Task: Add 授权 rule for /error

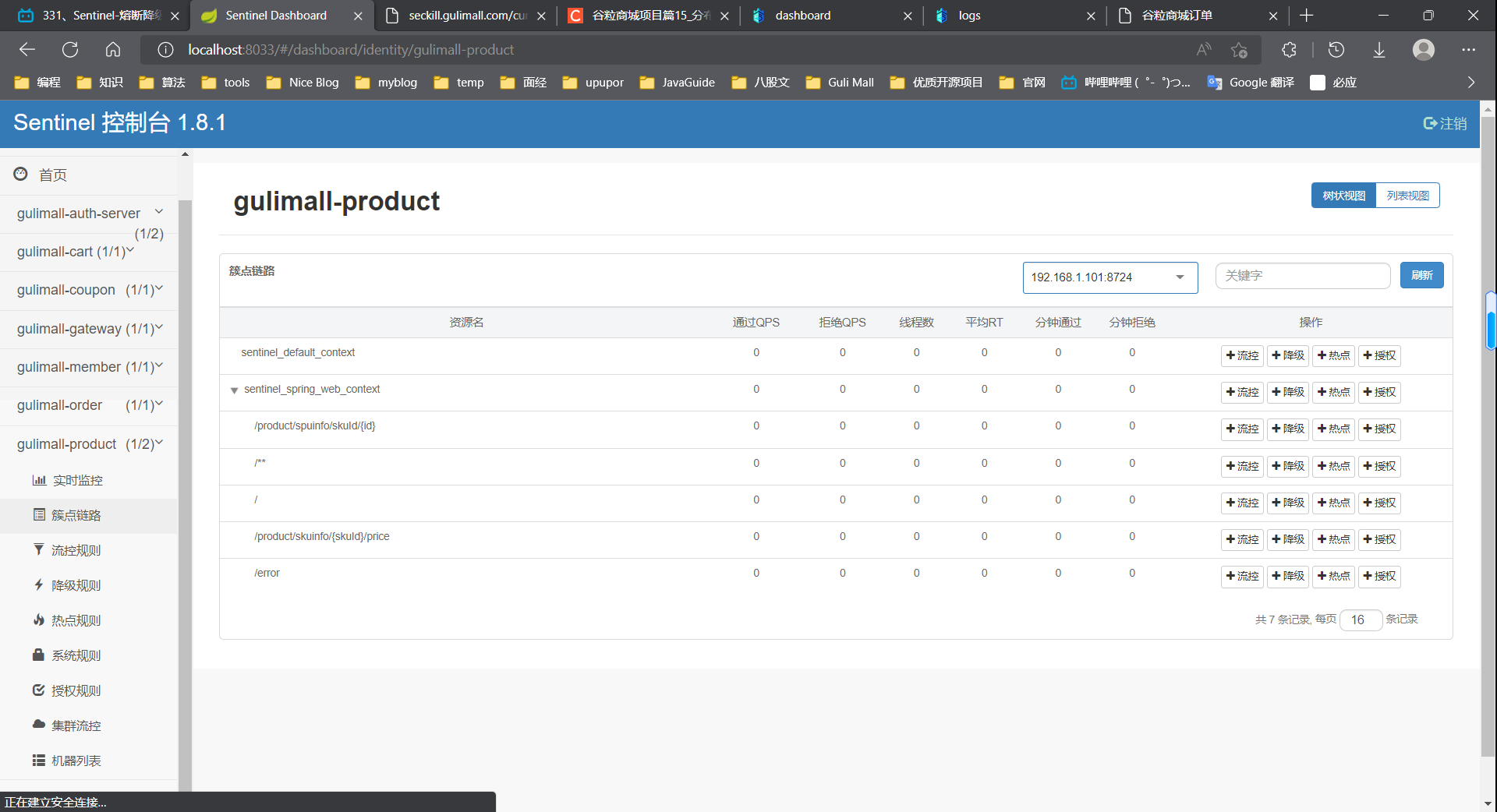Action: click(1379, 576)
